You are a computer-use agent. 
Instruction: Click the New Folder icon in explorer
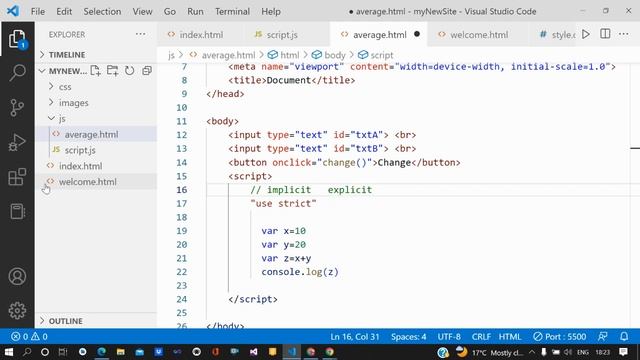click(x=112, y=71)
